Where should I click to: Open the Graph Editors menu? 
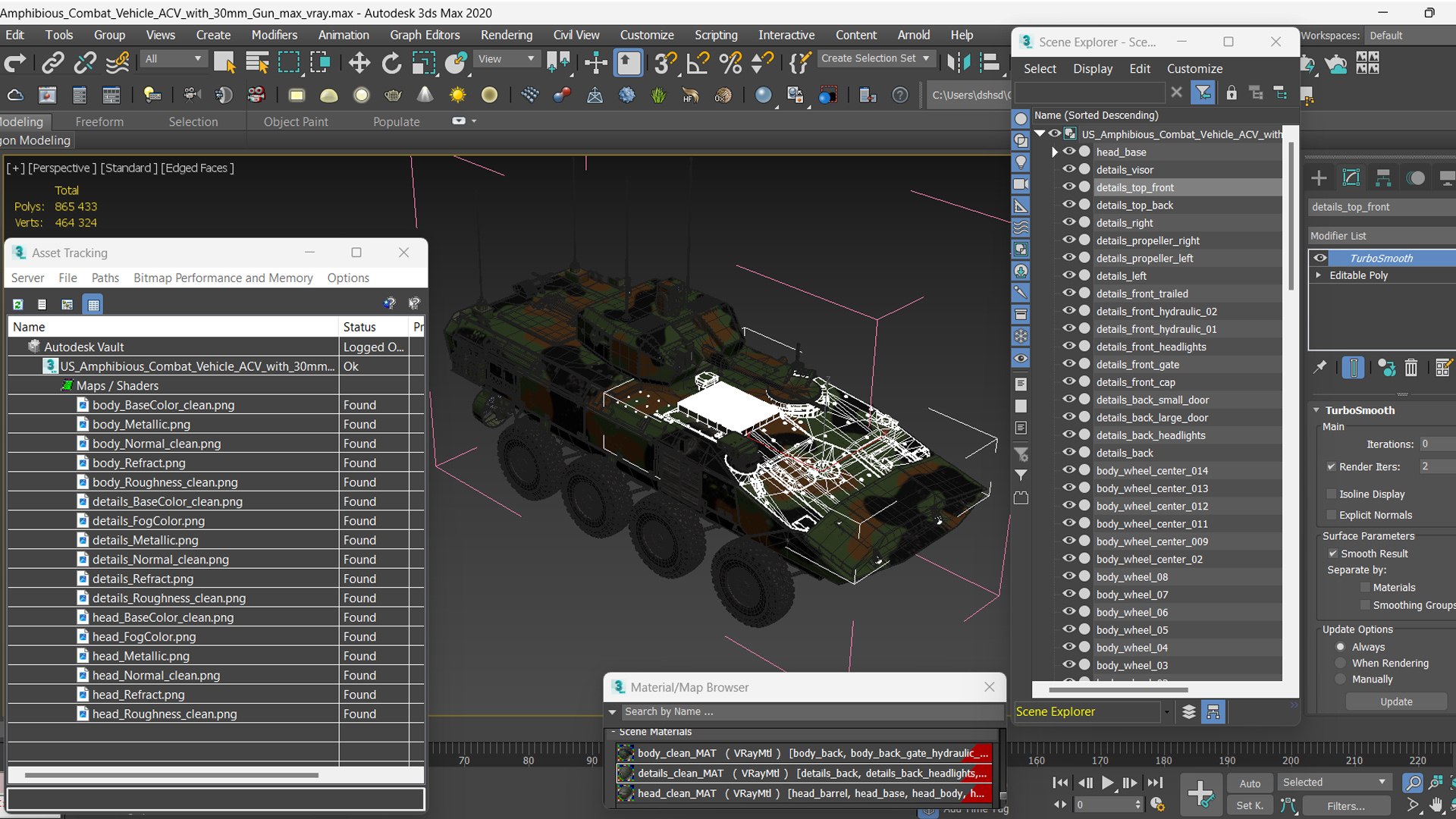click(x=425, y=35)
